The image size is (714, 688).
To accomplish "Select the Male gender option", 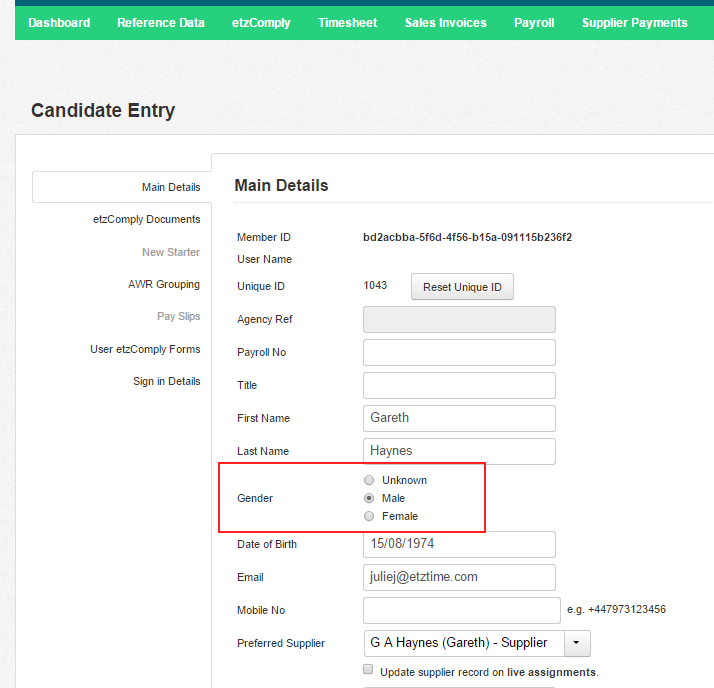I will (369, 498).
